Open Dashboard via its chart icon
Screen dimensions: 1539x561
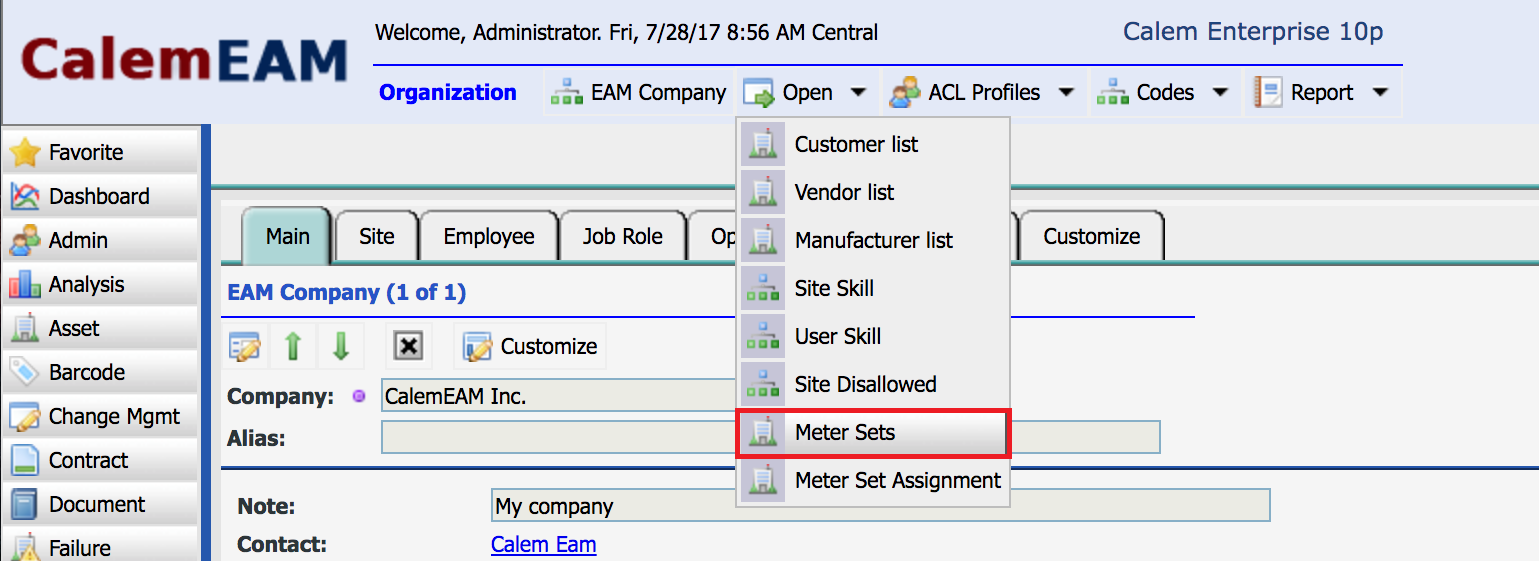click(x=25, y=197)
